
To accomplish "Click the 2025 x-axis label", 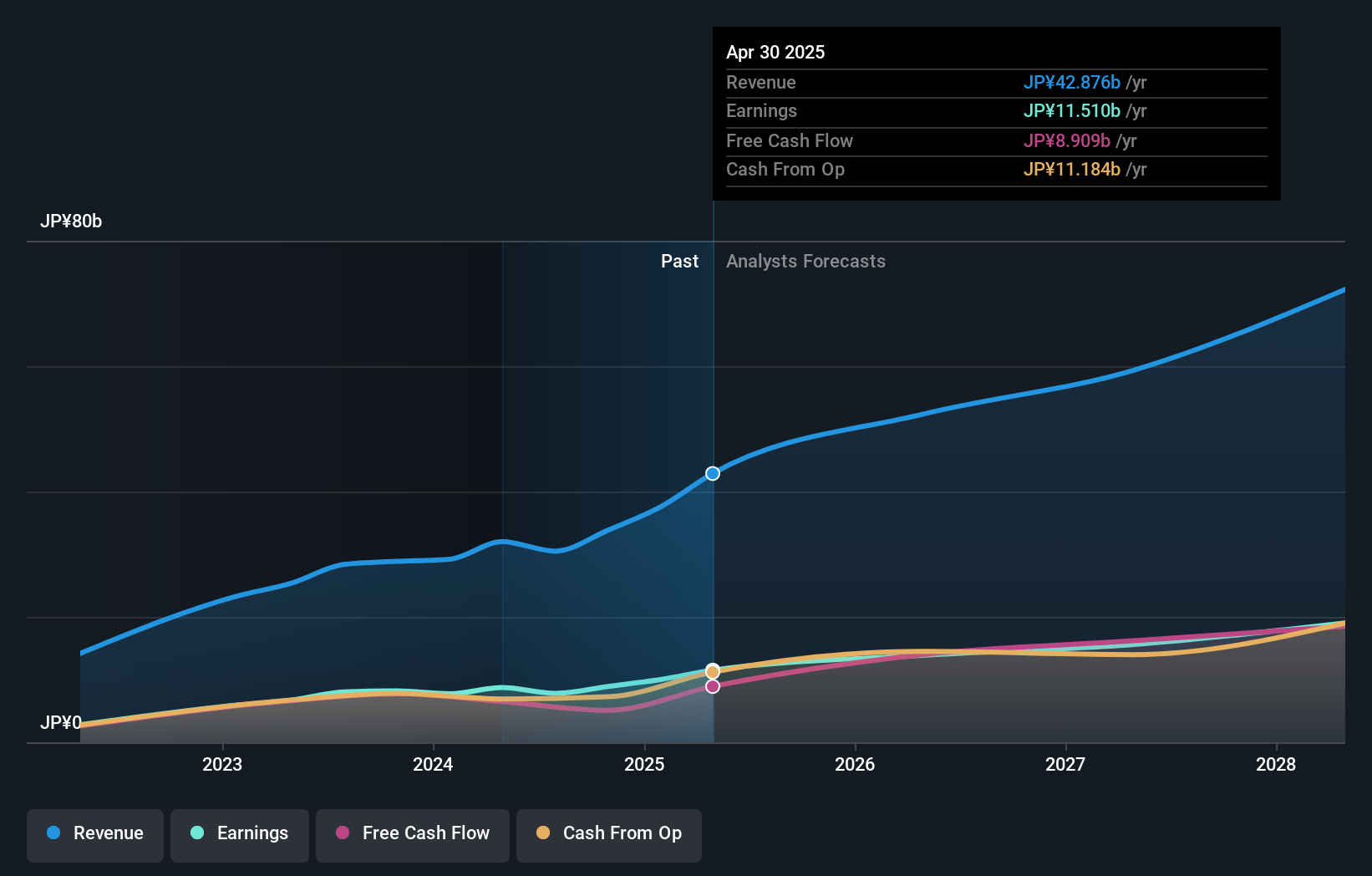I will click(x=644, y=764).
